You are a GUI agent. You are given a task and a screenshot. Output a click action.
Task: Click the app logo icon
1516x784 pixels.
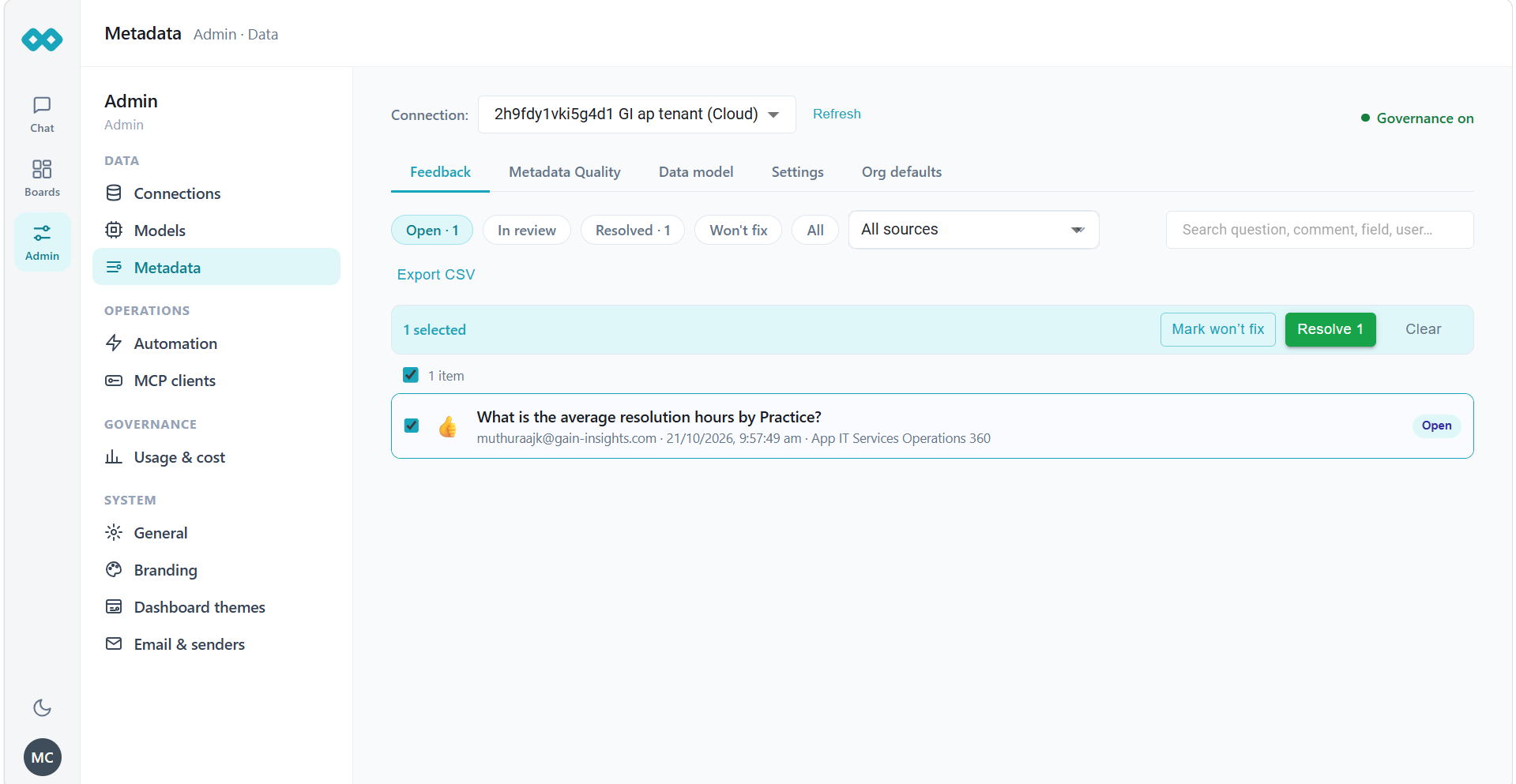pyautogui.click(x=42, y=39)
